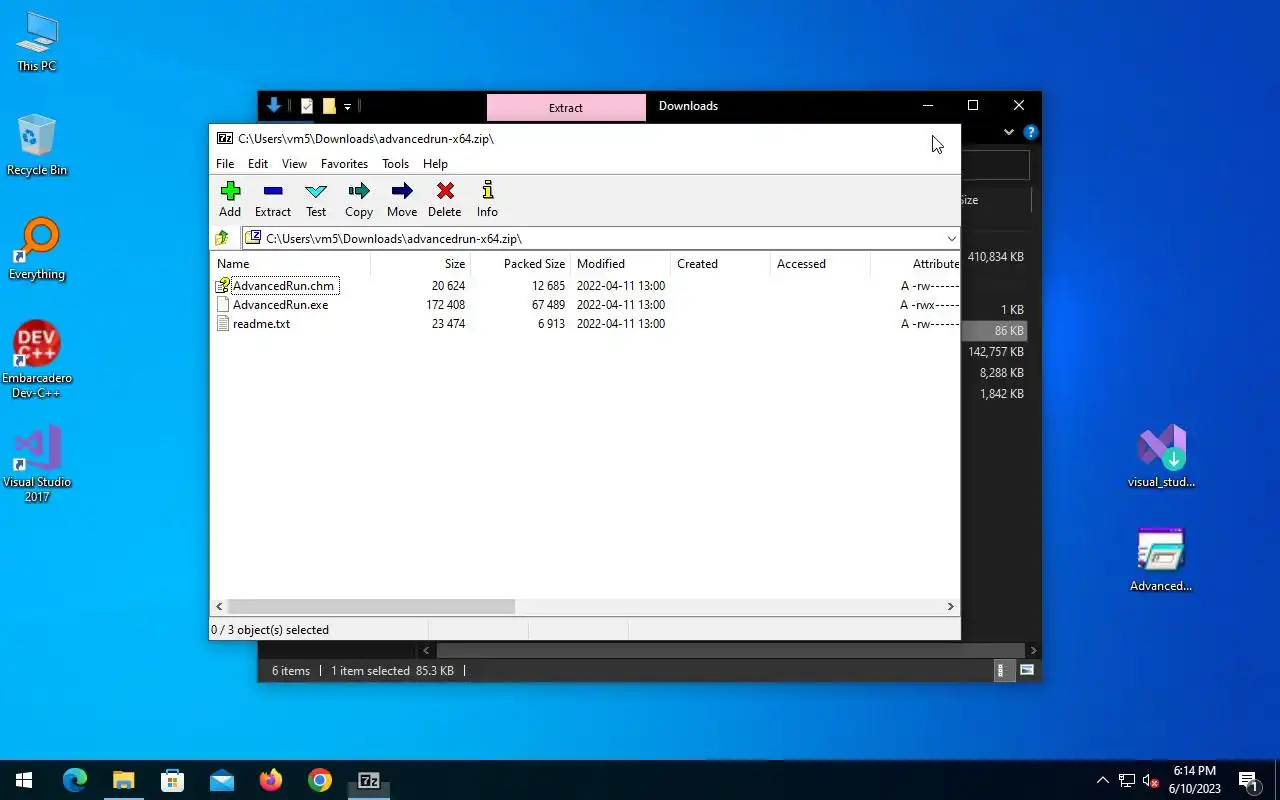
Task: Open the Everything search desktop shortcut
Action: coord(37,250)
